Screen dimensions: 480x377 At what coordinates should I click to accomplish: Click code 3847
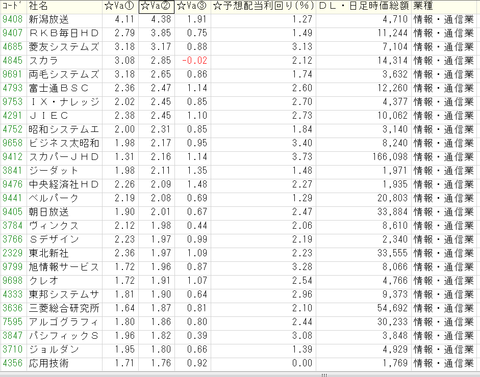[13, 336]
